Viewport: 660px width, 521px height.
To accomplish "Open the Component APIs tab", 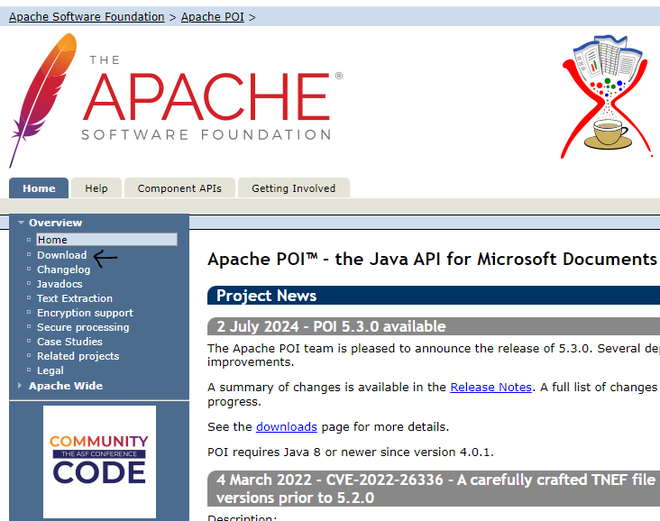I will [x=180, y=188].
